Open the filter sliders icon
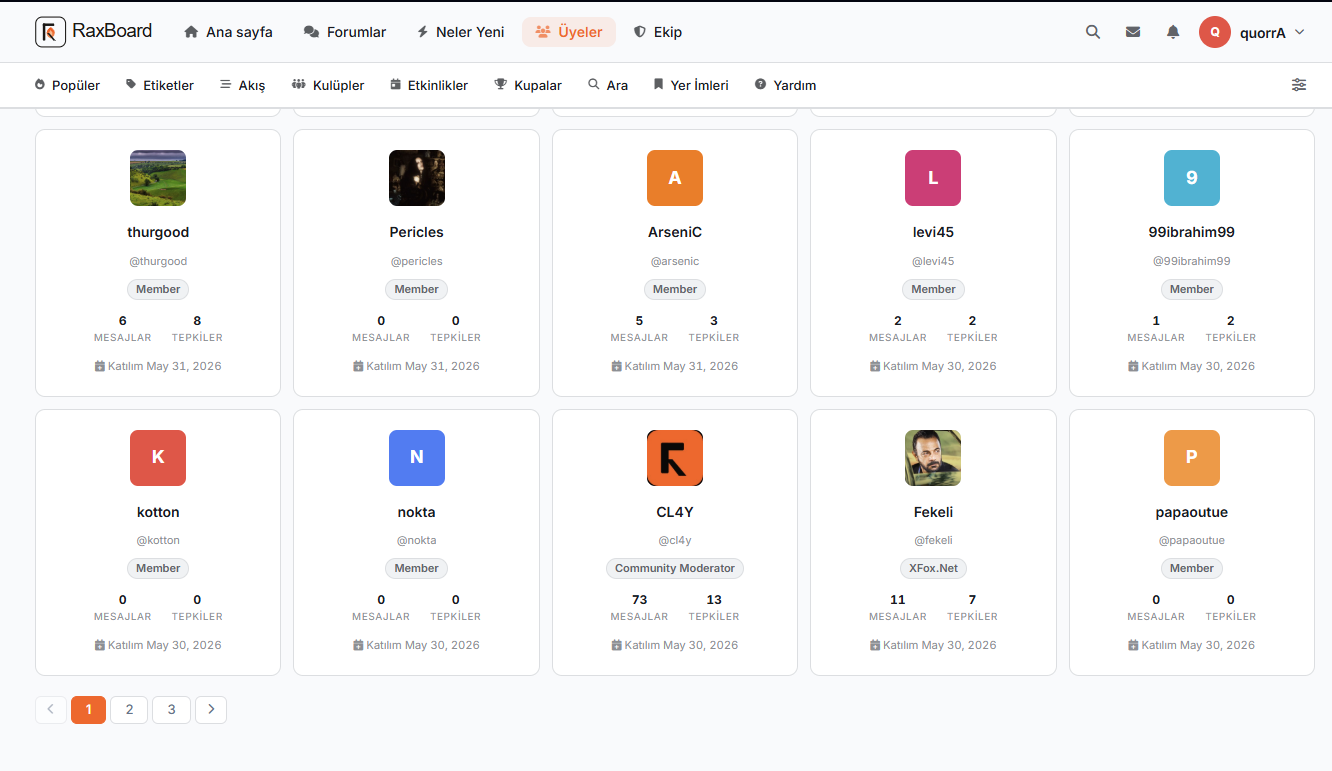Screen dimensions: 1332x771 tap(1299, 85)
